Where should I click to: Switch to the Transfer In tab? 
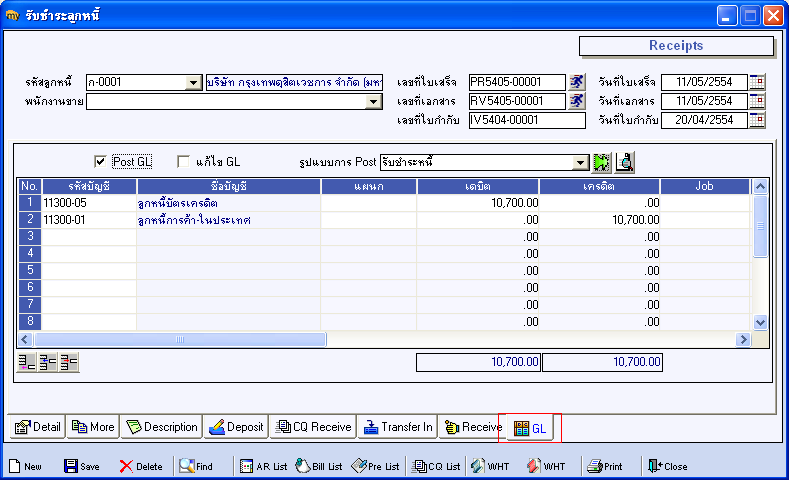tap(398, 427)
